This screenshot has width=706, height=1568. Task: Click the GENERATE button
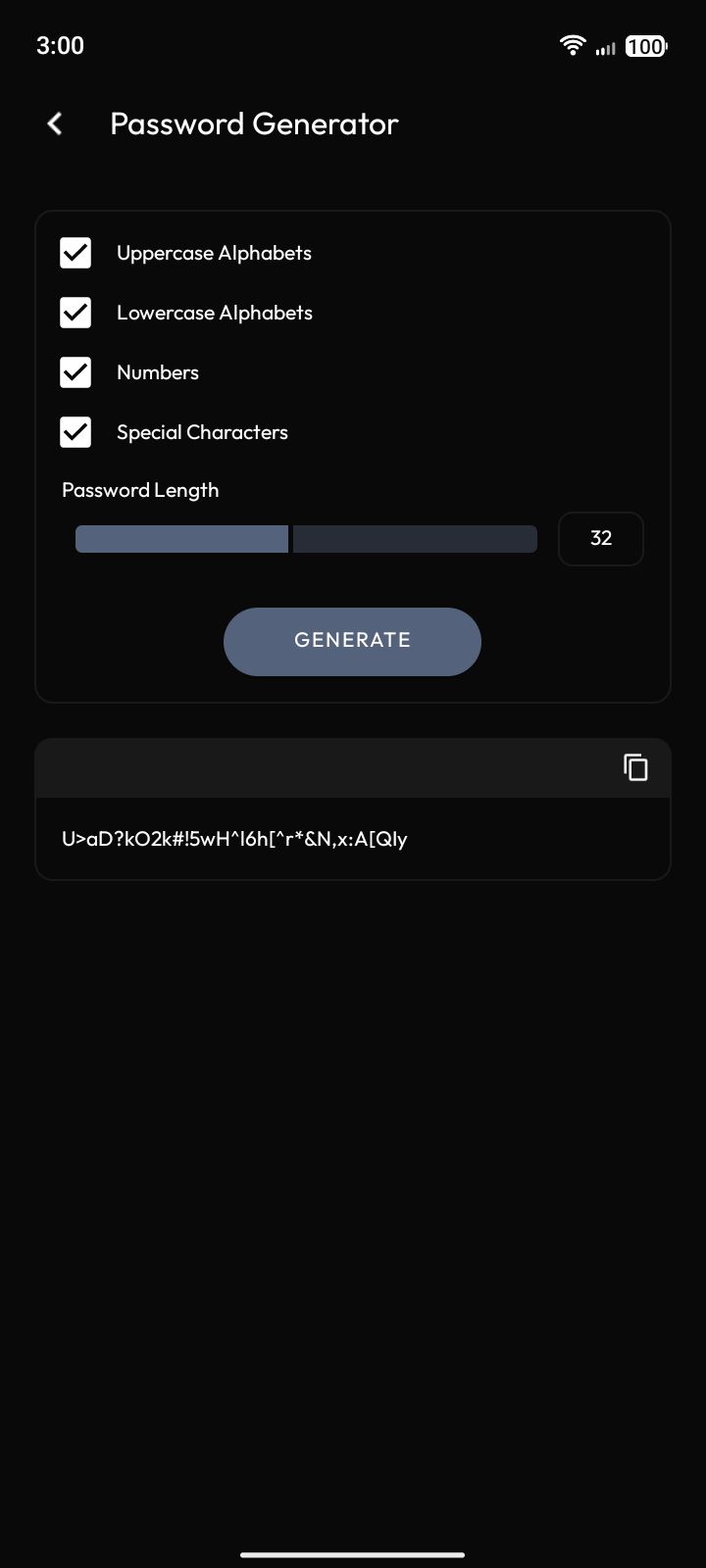point(352,641)
